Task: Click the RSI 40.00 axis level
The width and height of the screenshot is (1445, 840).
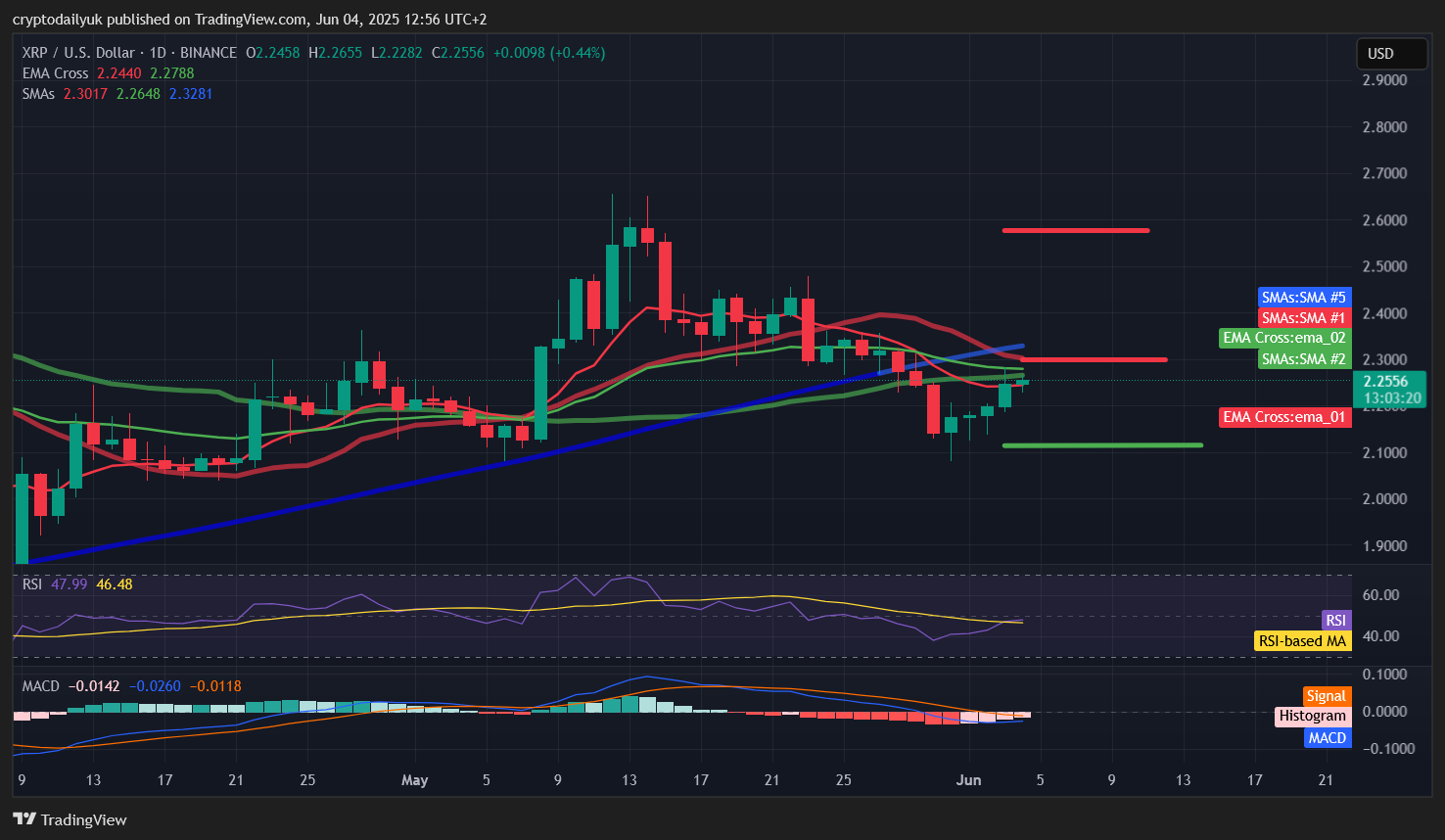Action: (x=1381, y=636)
